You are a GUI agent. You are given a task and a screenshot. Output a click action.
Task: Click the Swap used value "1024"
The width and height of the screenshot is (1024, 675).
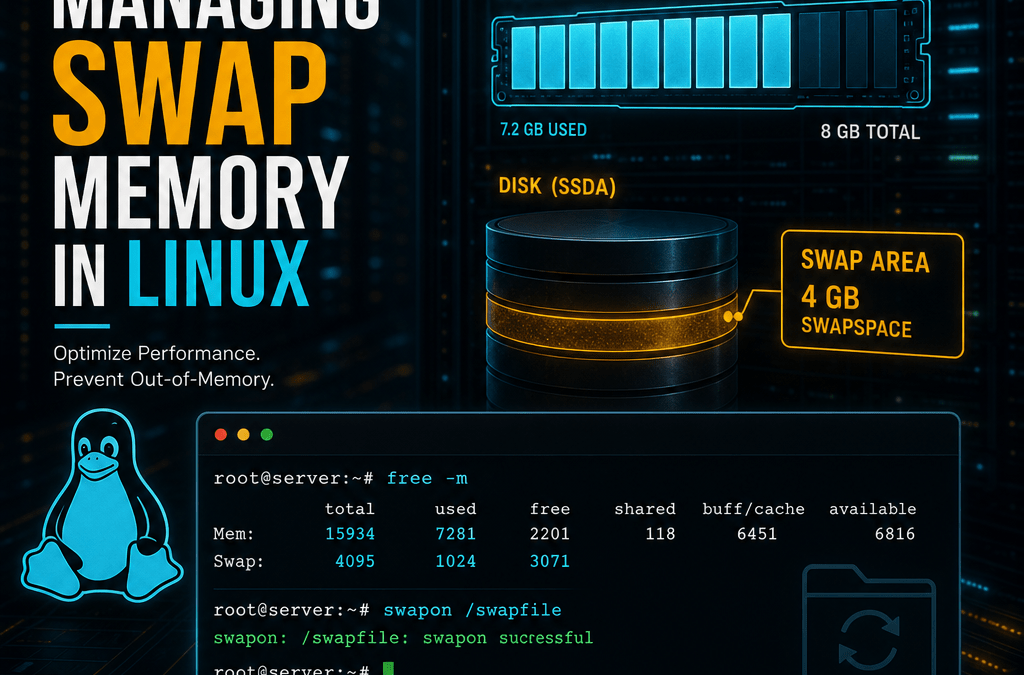coord(456,561)
